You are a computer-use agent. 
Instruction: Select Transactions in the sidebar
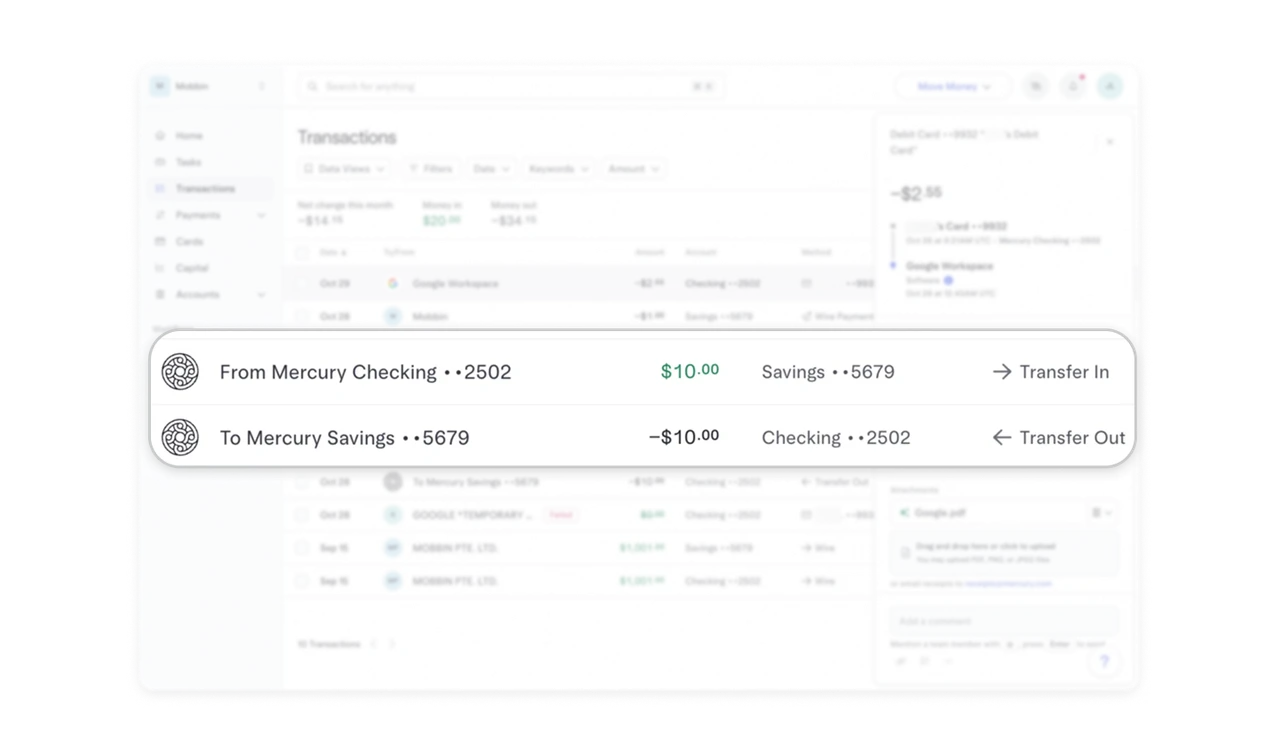pyautogui.click(x=210, y=189)
